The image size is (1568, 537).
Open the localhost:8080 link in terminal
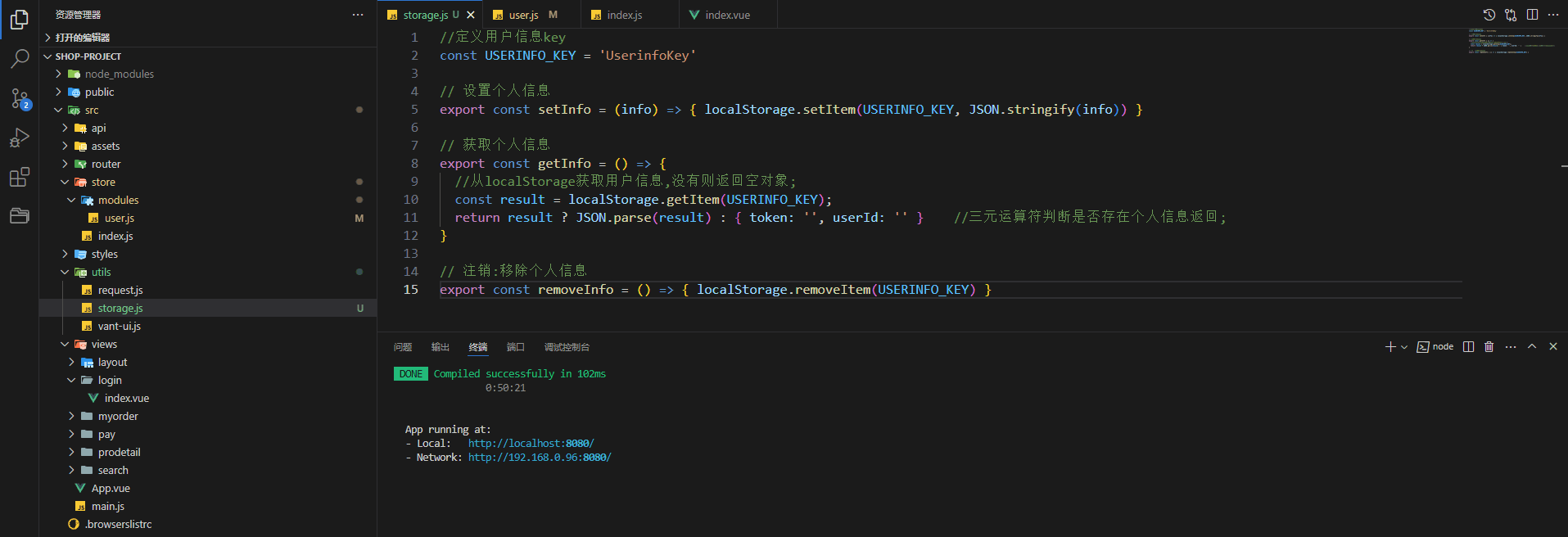(x=531, y=444)
